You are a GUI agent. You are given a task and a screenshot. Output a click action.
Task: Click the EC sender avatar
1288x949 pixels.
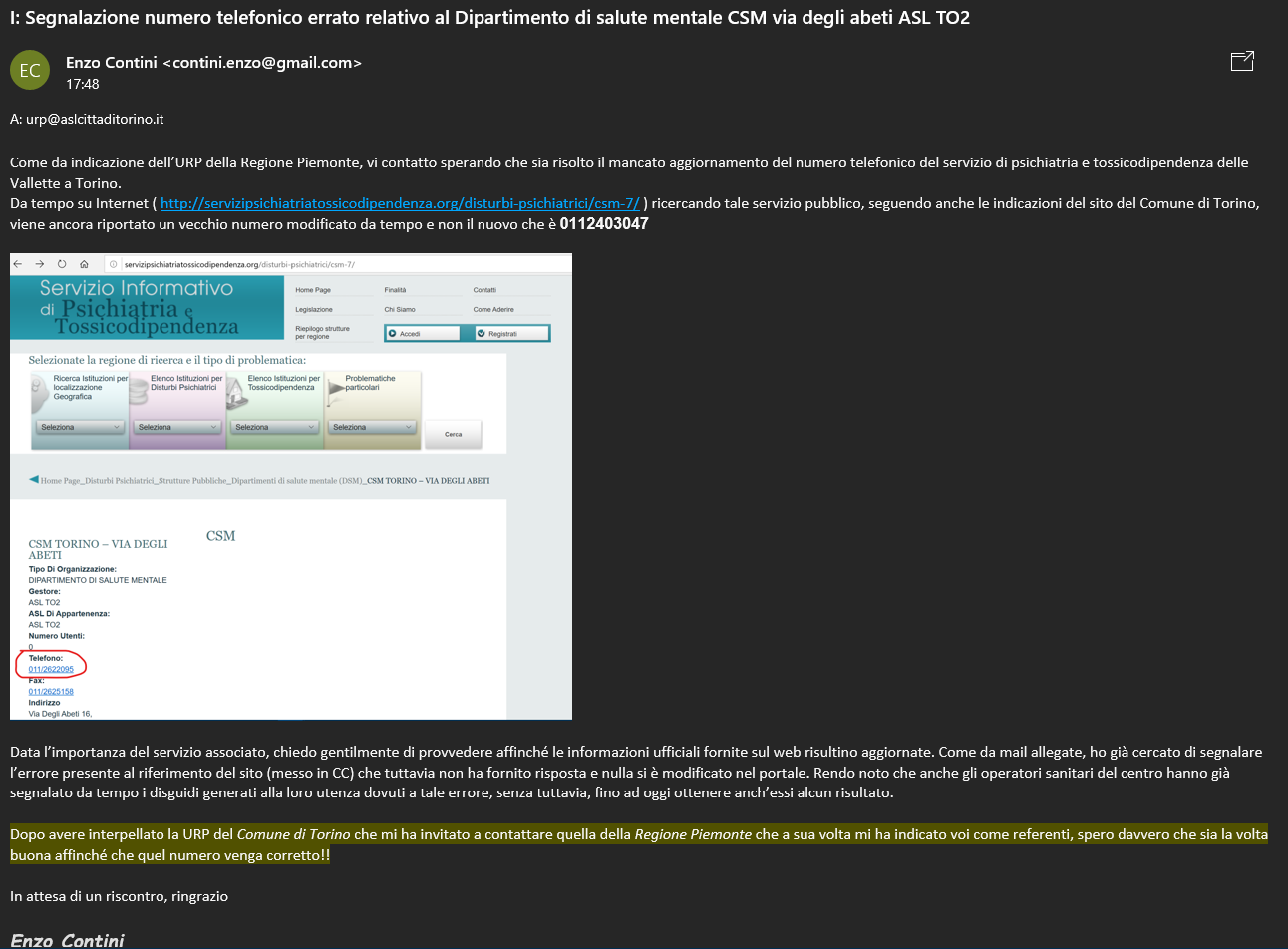30,70
